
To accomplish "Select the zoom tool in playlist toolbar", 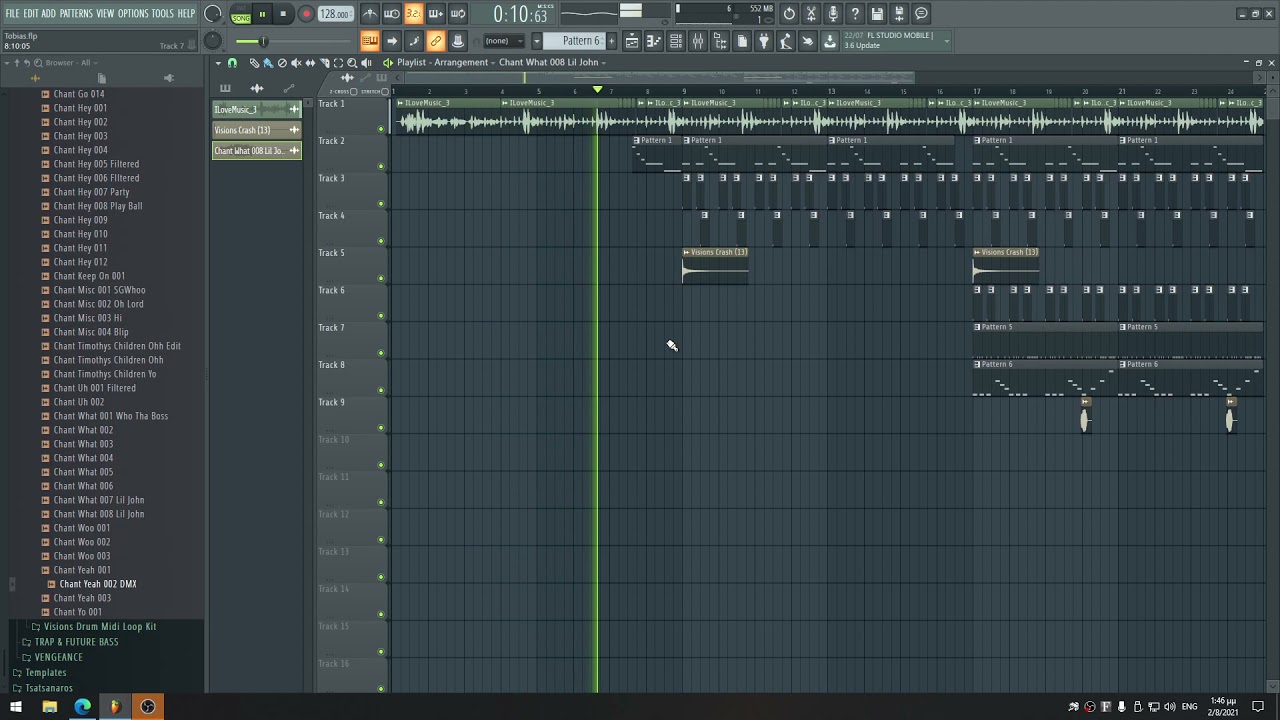I will 352,62.
